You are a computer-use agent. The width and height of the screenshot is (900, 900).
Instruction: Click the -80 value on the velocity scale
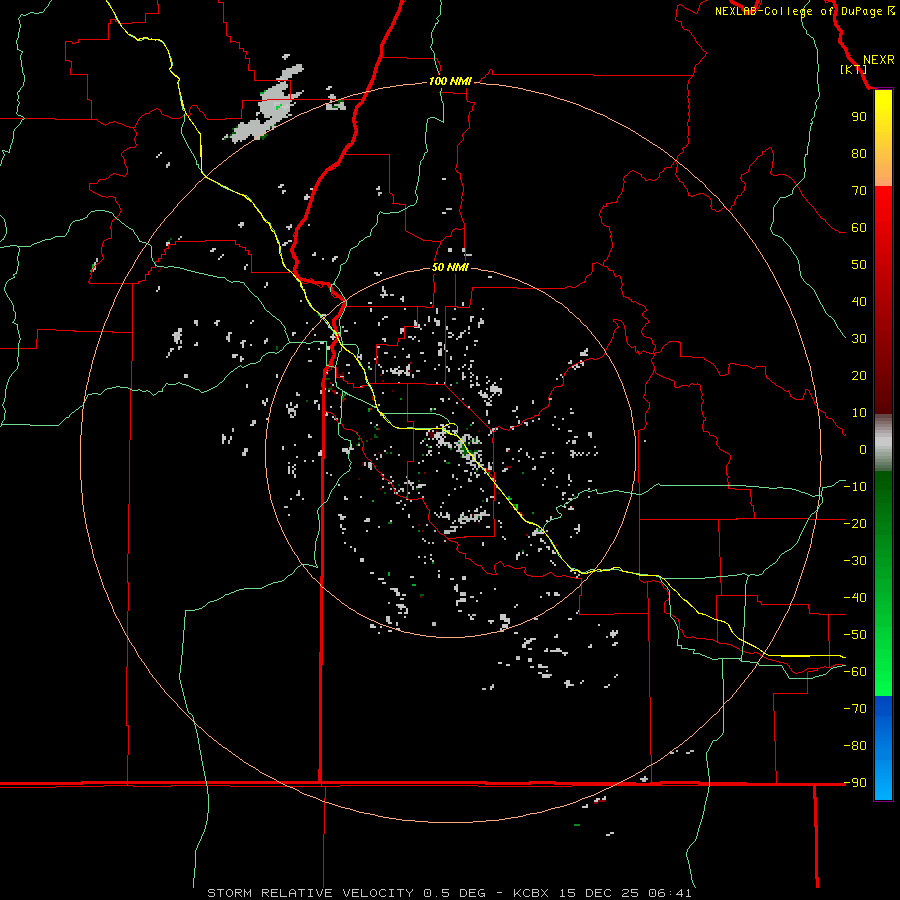(x=855, y=746)
